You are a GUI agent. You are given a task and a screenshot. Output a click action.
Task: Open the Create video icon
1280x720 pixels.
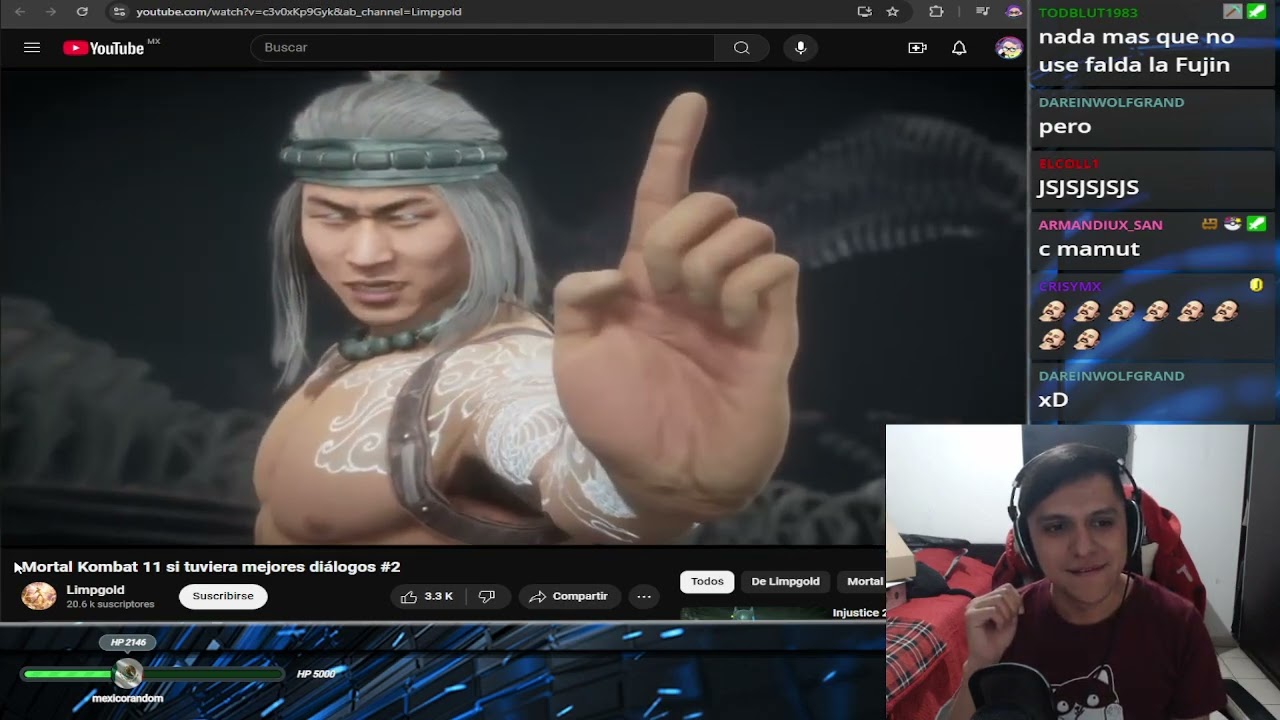[x=917, y=47]
